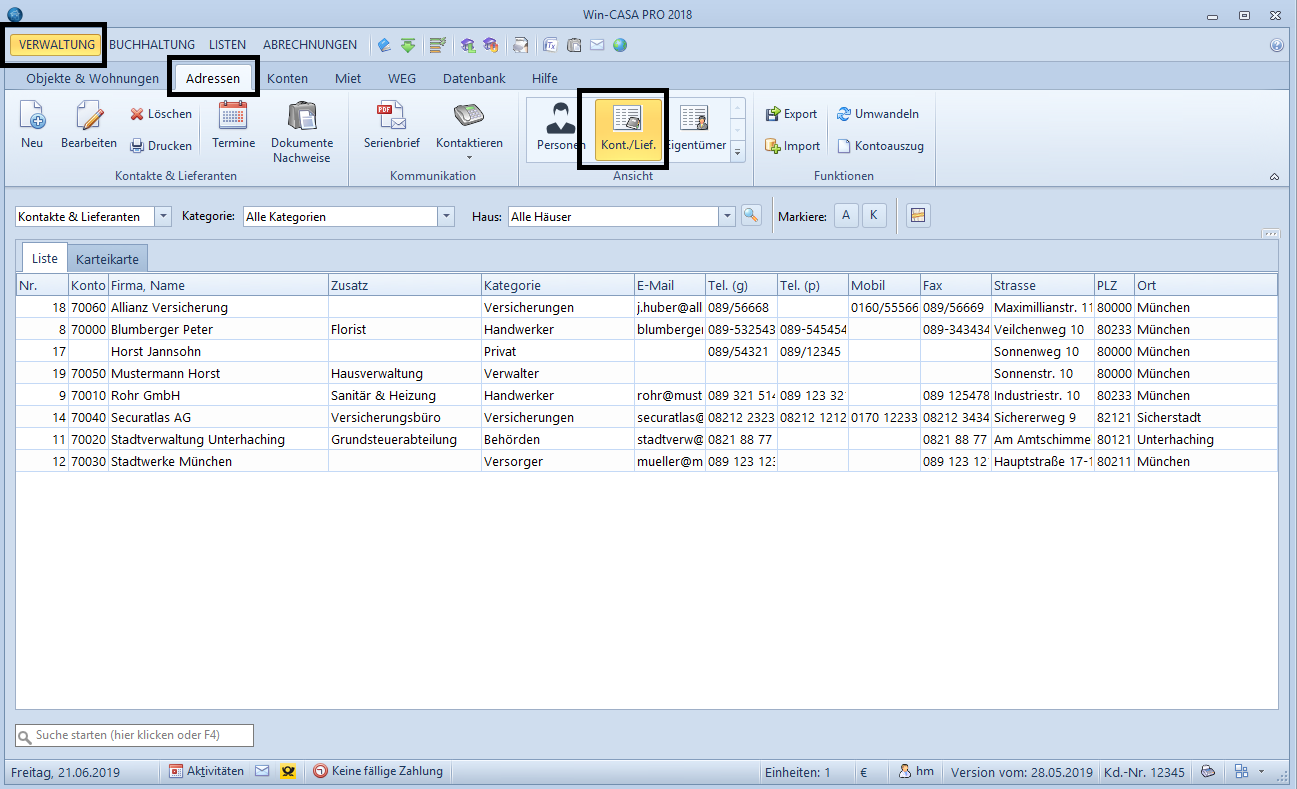Select the Allianz Versicherung row
Image resolution: width=1297 pixels, height=789 pixels.
tap(647, 307)
